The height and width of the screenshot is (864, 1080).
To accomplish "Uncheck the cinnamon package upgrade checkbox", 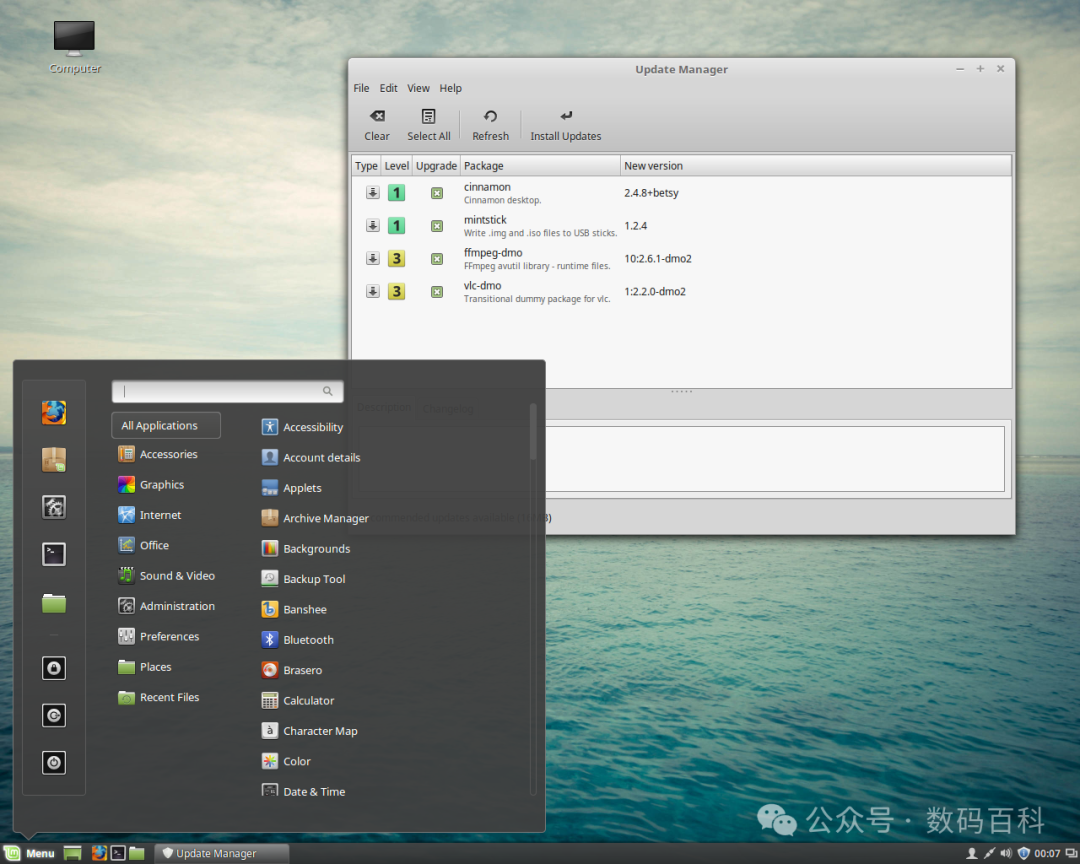I will point(437,193).
